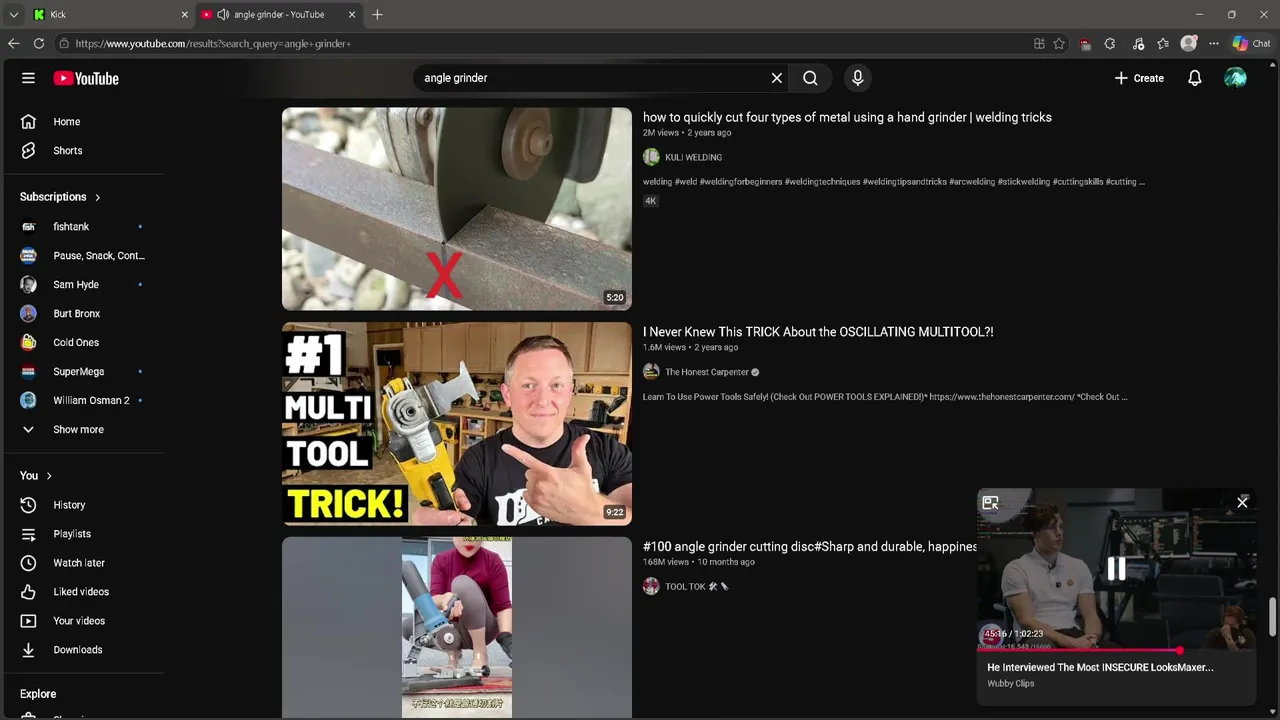Add page to favorites star
Viewport: 1280px width, 720px height.
(1059, 44)
